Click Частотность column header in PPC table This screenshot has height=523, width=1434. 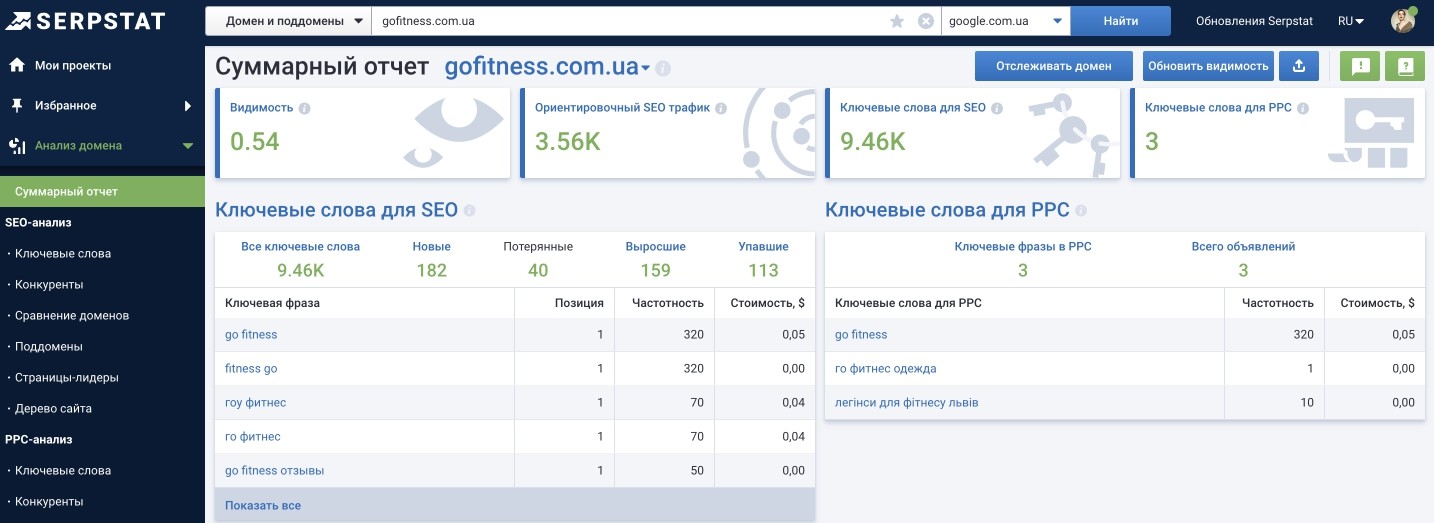1278,302
